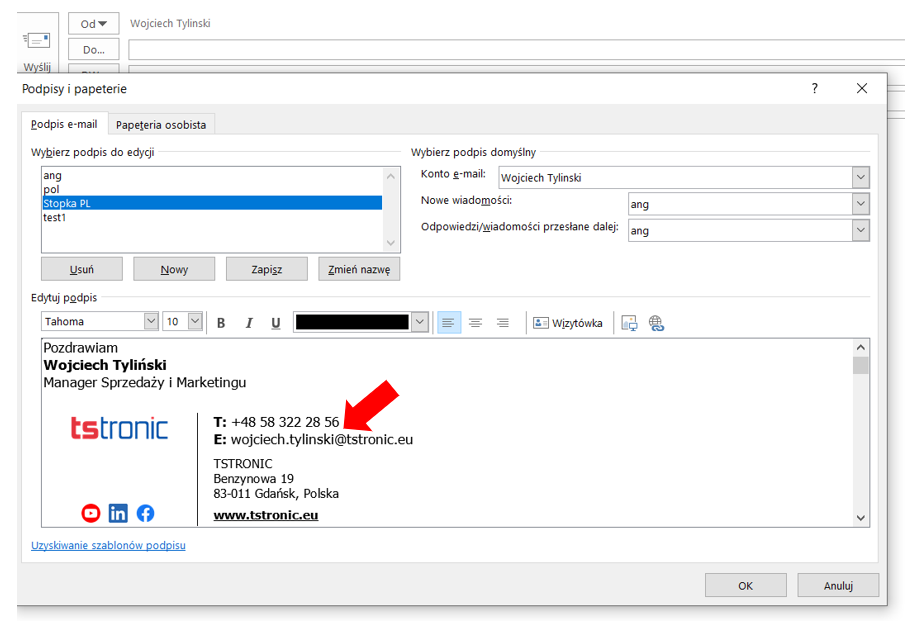Insert a picture into the signature
This screenshot has width=914, height=629.
click(x=629, y=323)
